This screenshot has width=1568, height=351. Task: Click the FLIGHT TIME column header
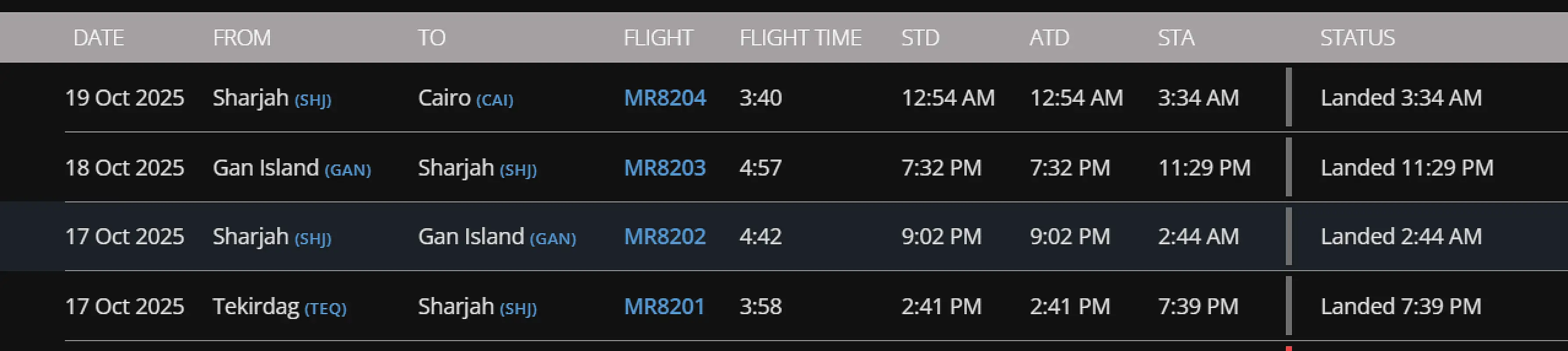(x=800, y=38)
